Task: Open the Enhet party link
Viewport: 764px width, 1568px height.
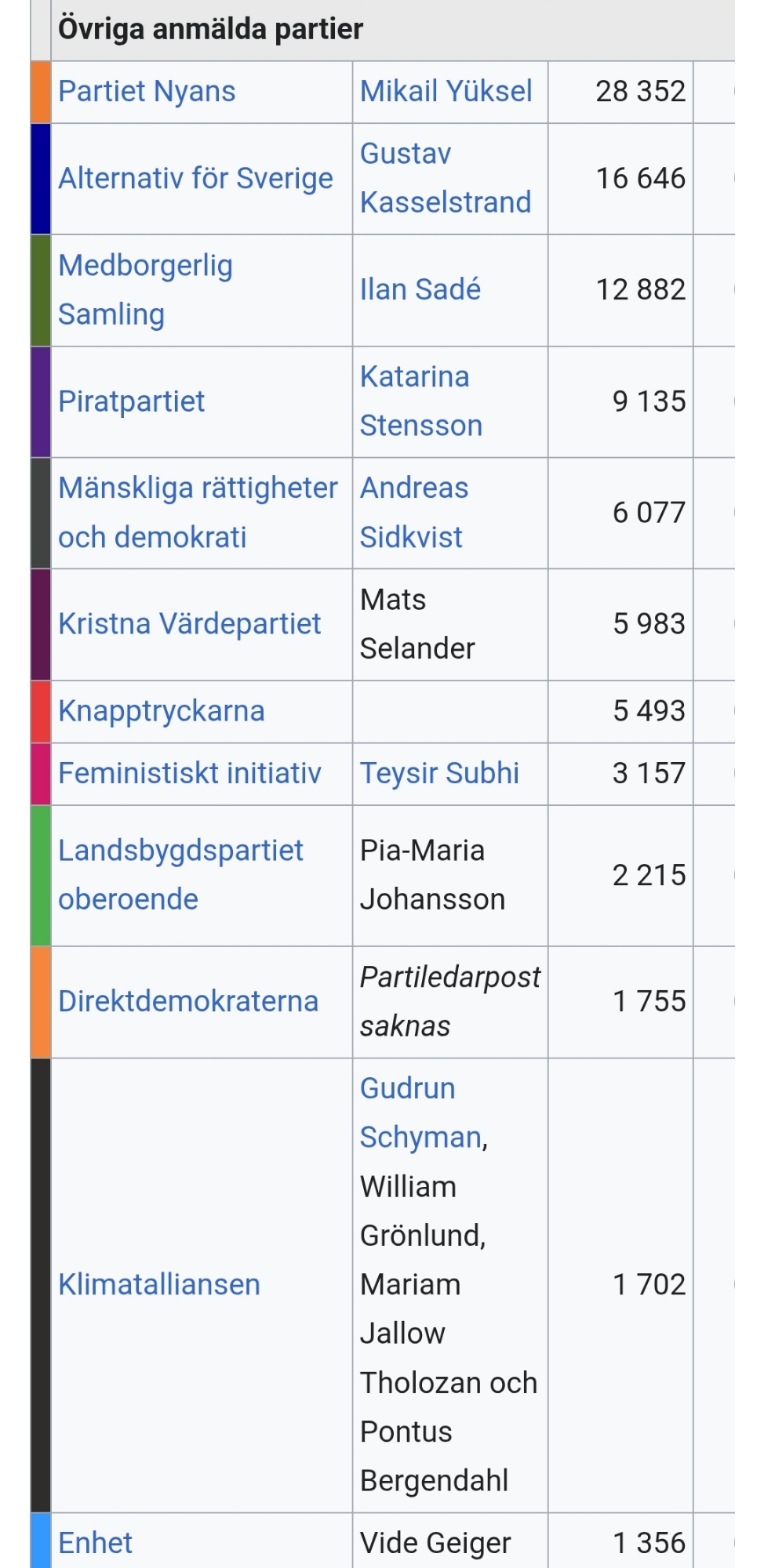Action: [95, 1543]
